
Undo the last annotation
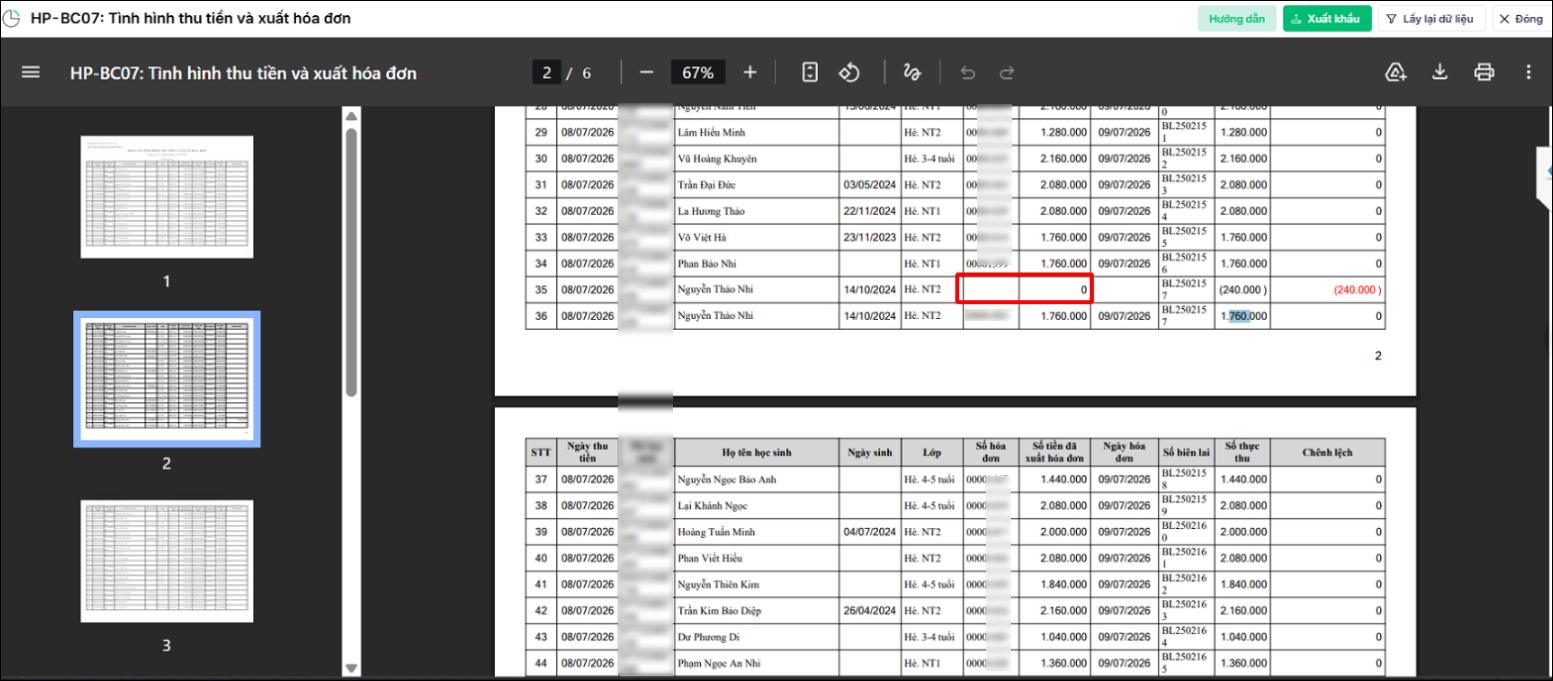[x=967, y=73]
